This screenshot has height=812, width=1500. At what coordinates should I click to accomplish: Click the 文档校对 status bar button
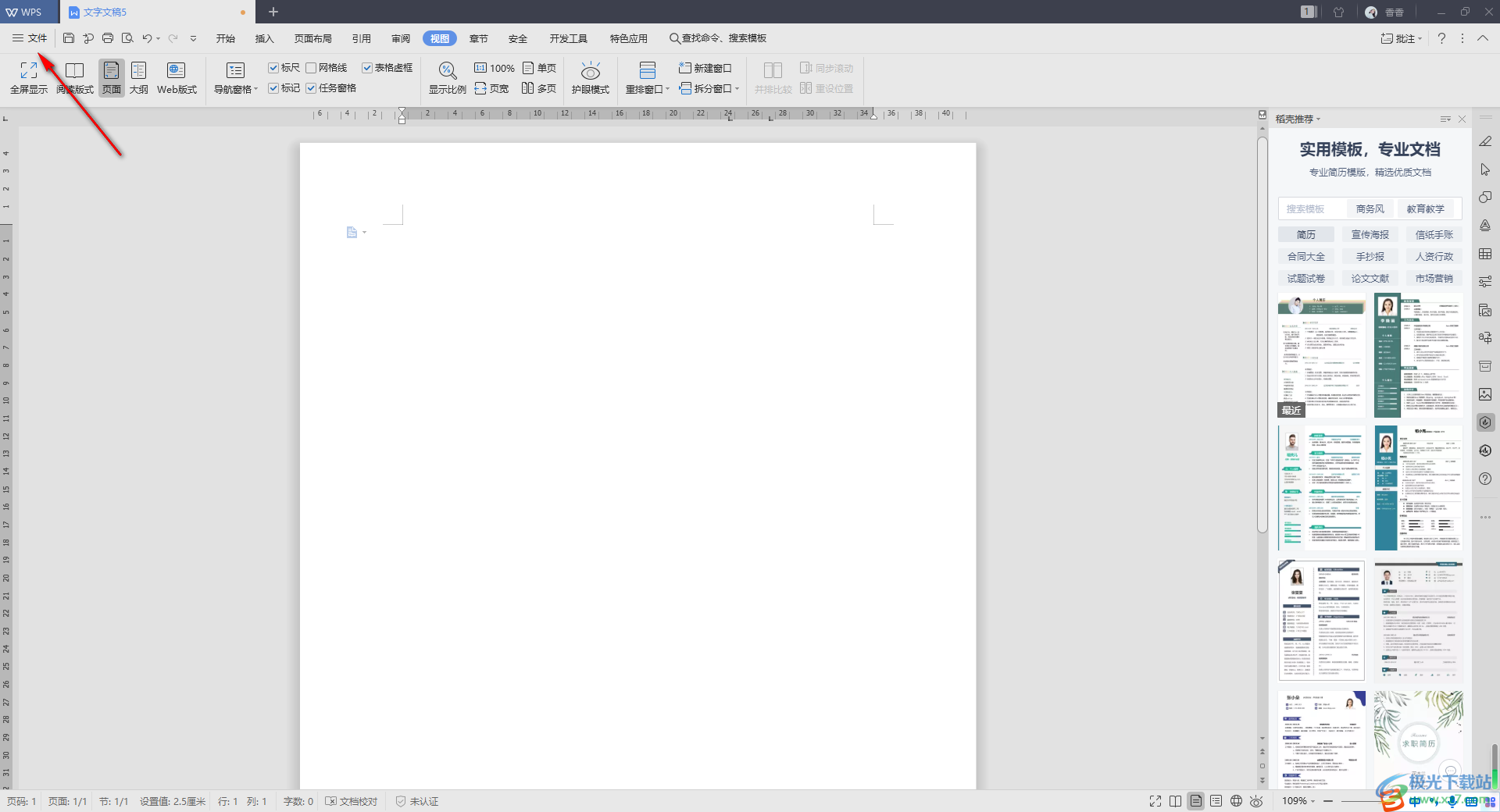click(x=352, y=801)
